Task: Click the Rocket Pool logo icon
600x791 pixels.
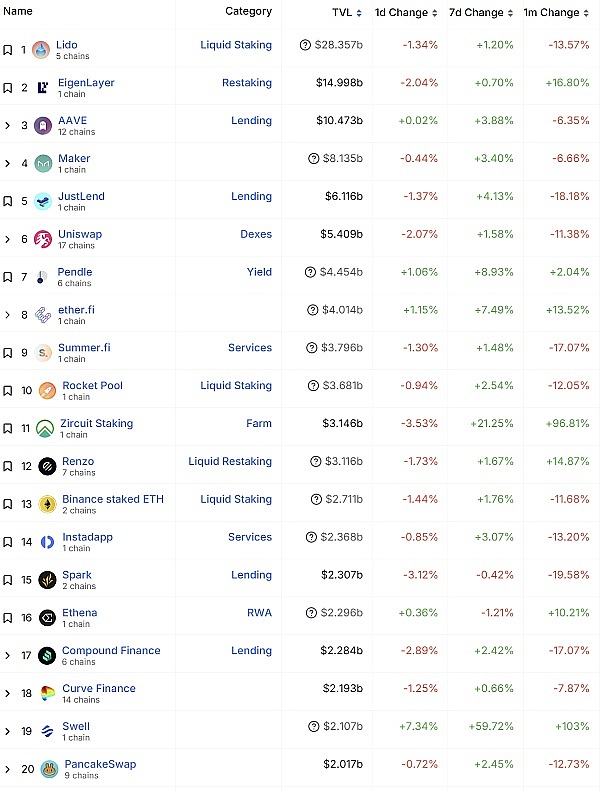Action: 46,391
